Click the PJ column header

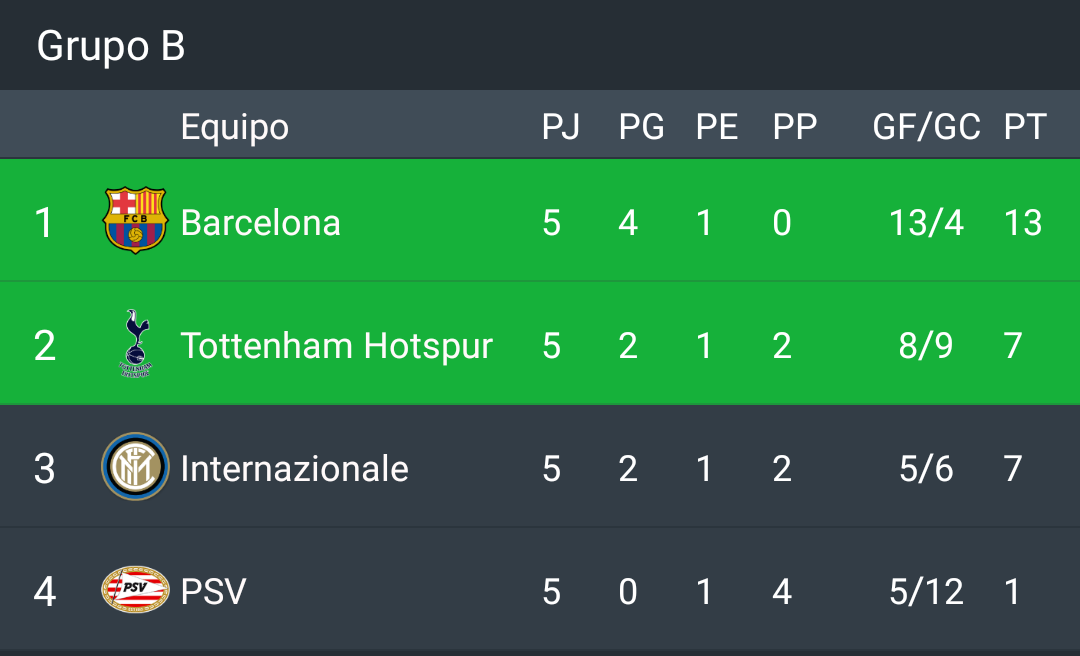click(x=561, y=127)
